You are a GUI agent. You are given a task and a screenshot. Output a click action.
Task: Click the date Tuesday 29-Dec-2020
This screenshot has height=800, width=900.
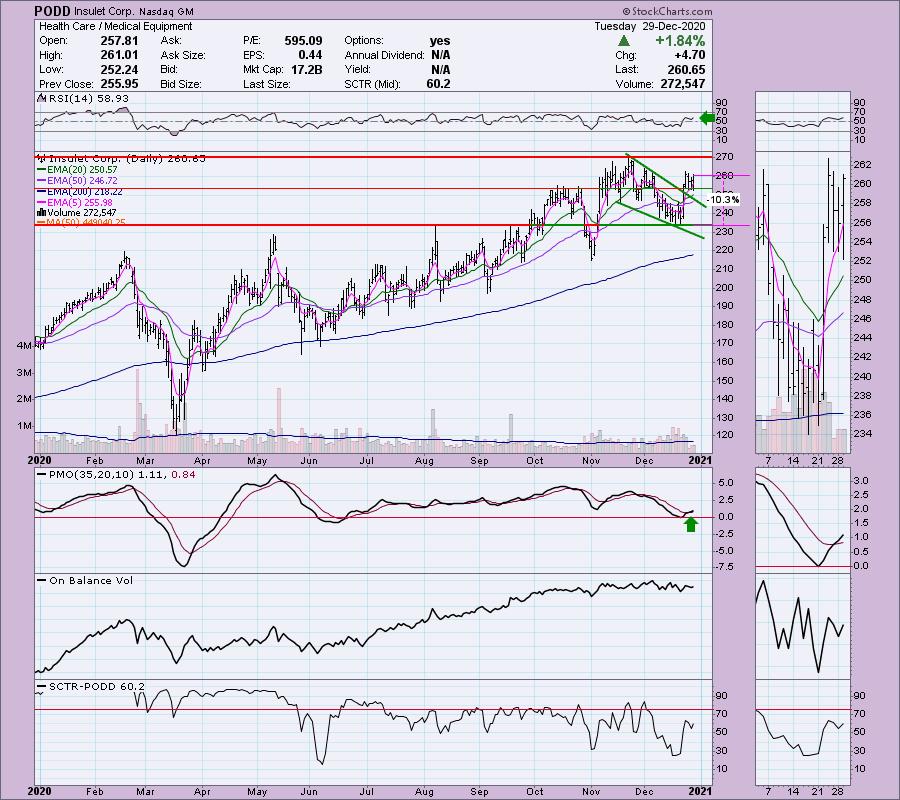pyautogui.click(x=650, y=26)
